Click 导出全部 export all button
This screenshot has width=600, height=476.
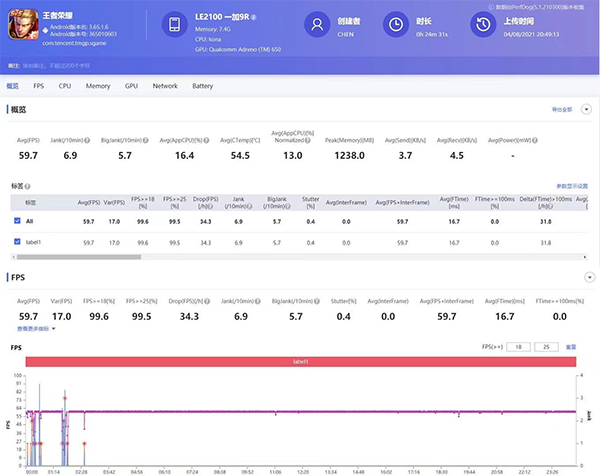tap(561, 108)
